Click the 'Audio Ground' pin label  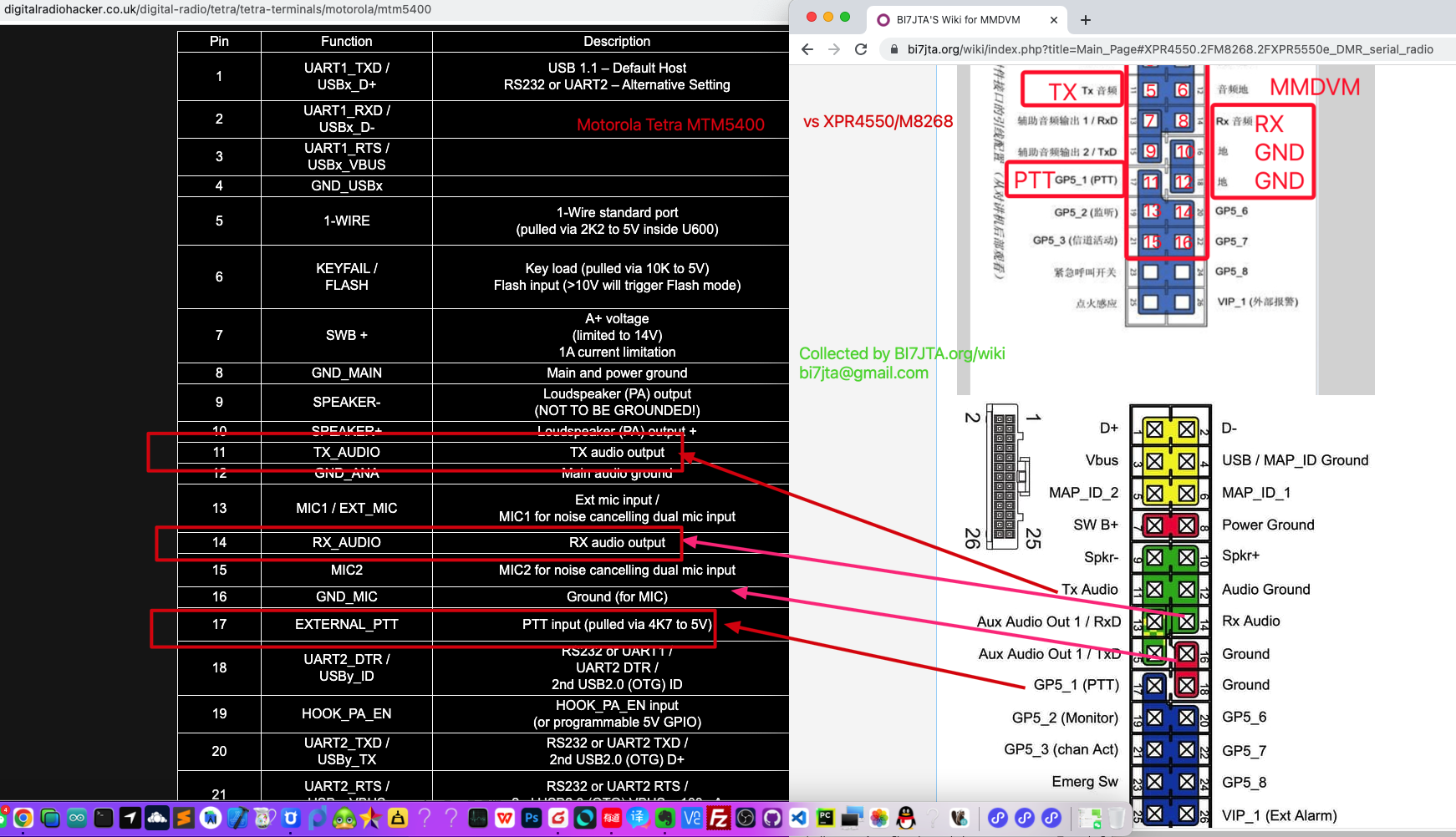tap(1265, 589)
